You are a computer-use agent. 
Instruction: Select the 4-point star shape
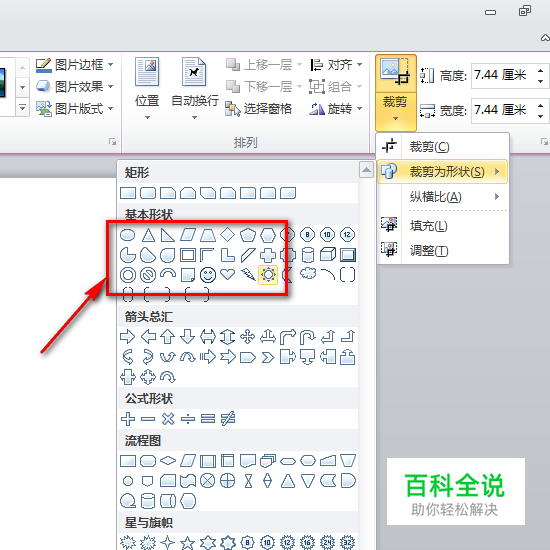pos(168,542)
